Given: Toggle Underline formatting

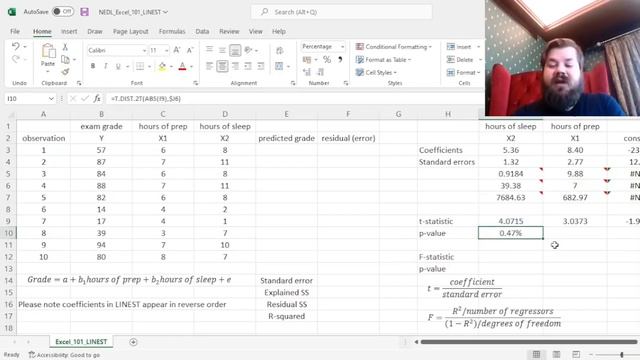Looking at the screenshot, I should [118, 66].
